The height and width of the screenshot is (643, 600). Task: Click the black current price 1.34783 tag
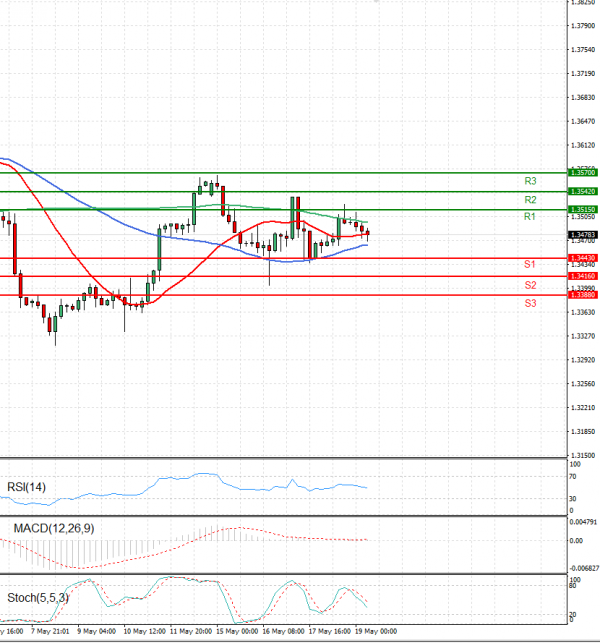click(583, 235)
